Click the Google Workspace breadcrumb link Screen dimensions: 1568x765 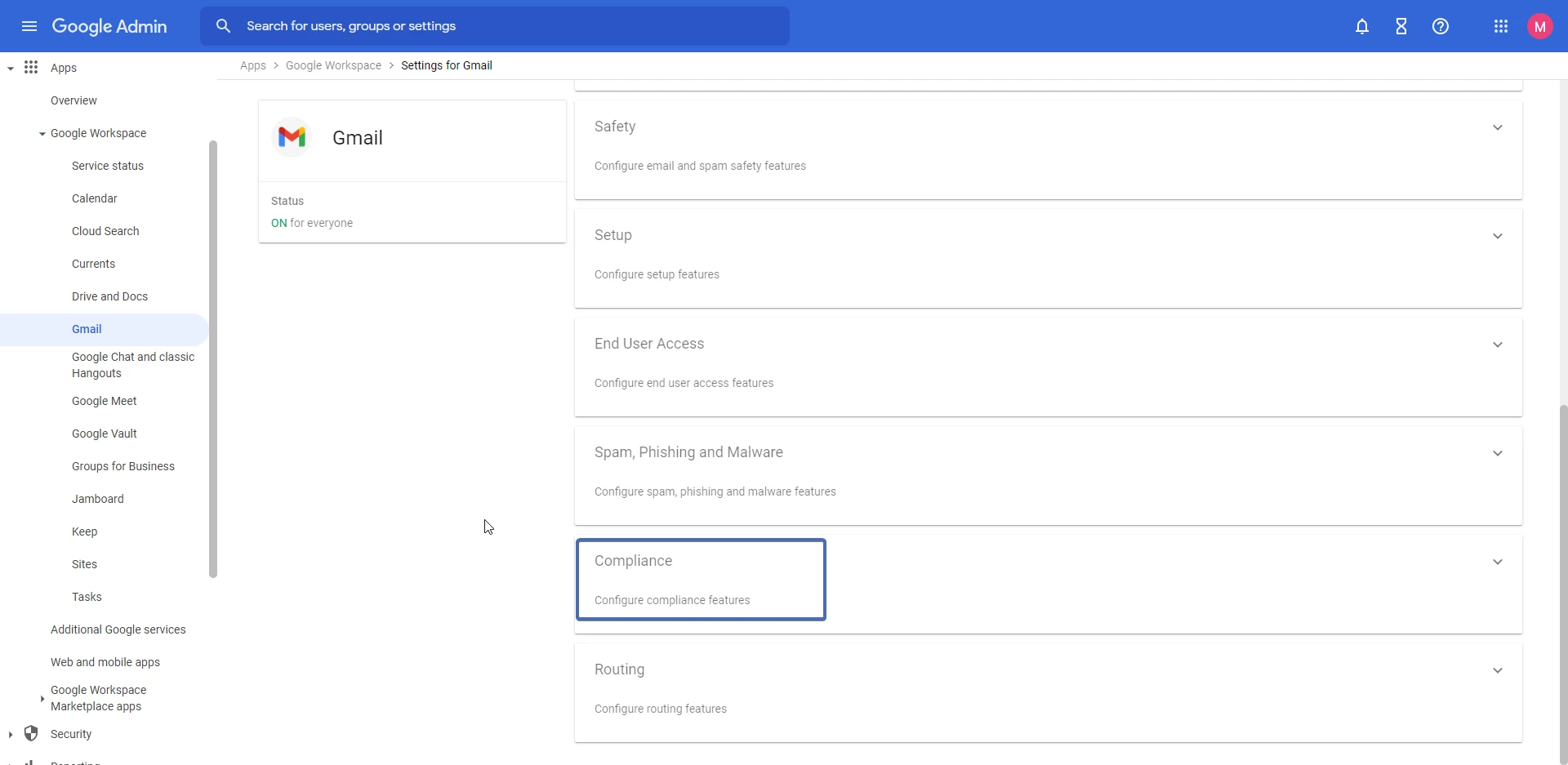pyautogui.click(x=333, y=65)
